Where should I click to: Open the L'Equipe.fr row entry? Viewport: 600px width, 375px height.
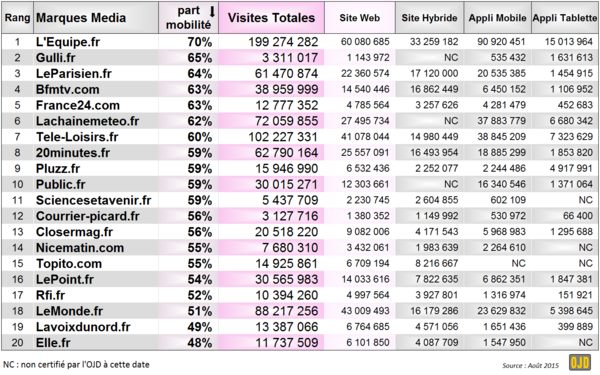68,42
